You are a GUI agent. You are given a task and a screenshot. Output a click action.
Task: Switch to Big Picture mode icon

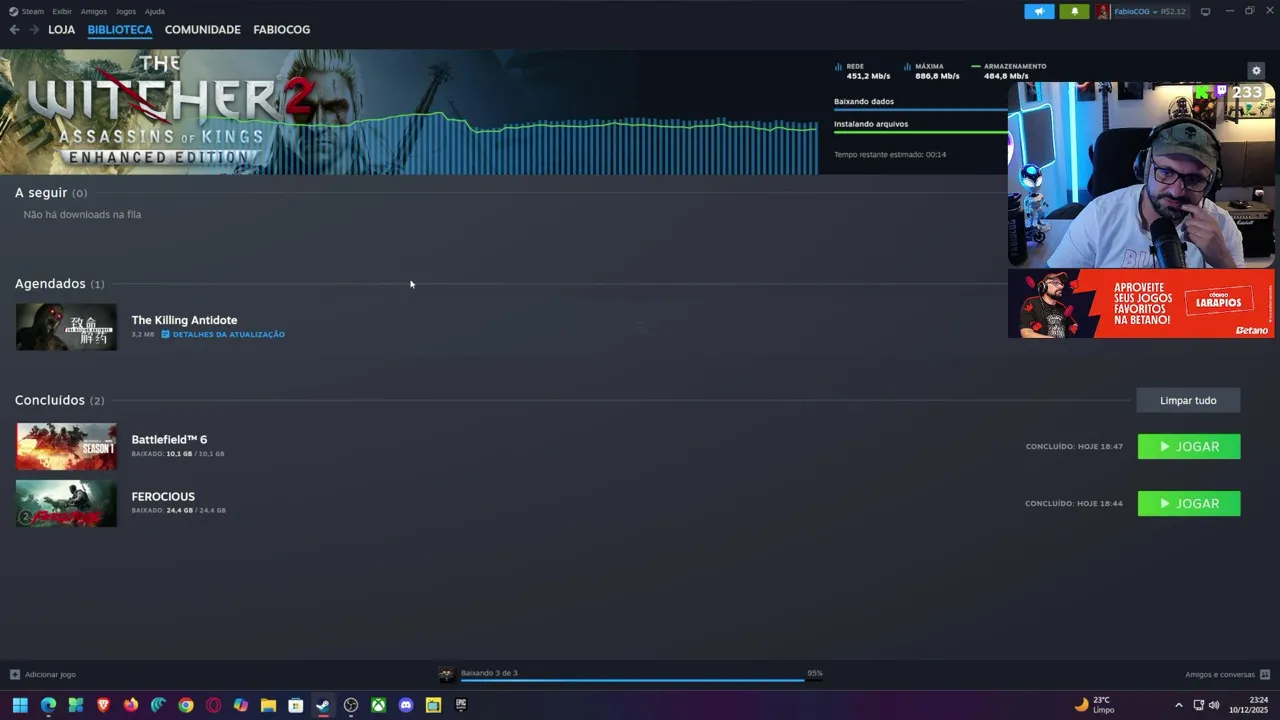point(1205,11)
